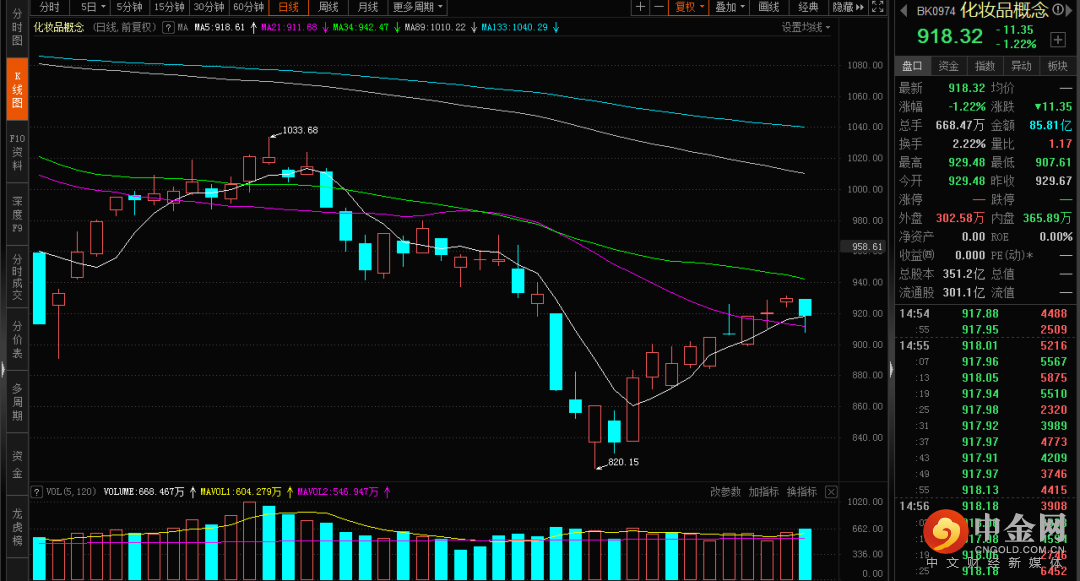Close the VOL indicator sub-panel
Viewport: 1080px width, 581px height.
click(x=831, y=492)
